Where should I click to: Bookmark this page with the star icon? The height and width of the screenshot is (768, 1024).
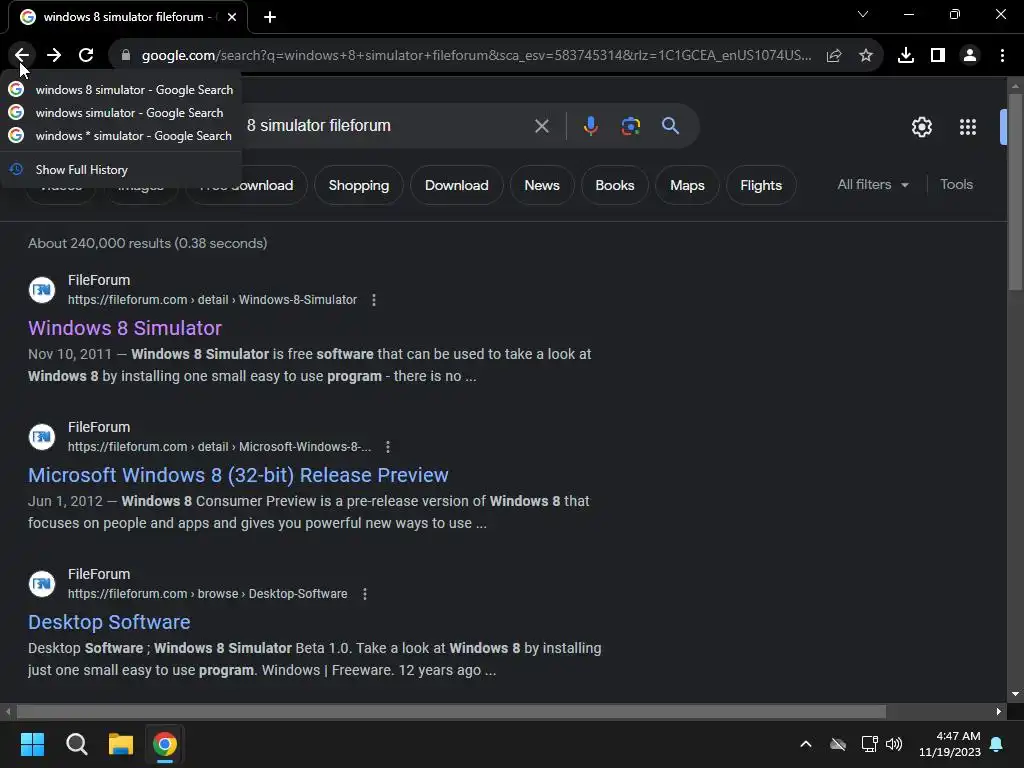[866, 56]
